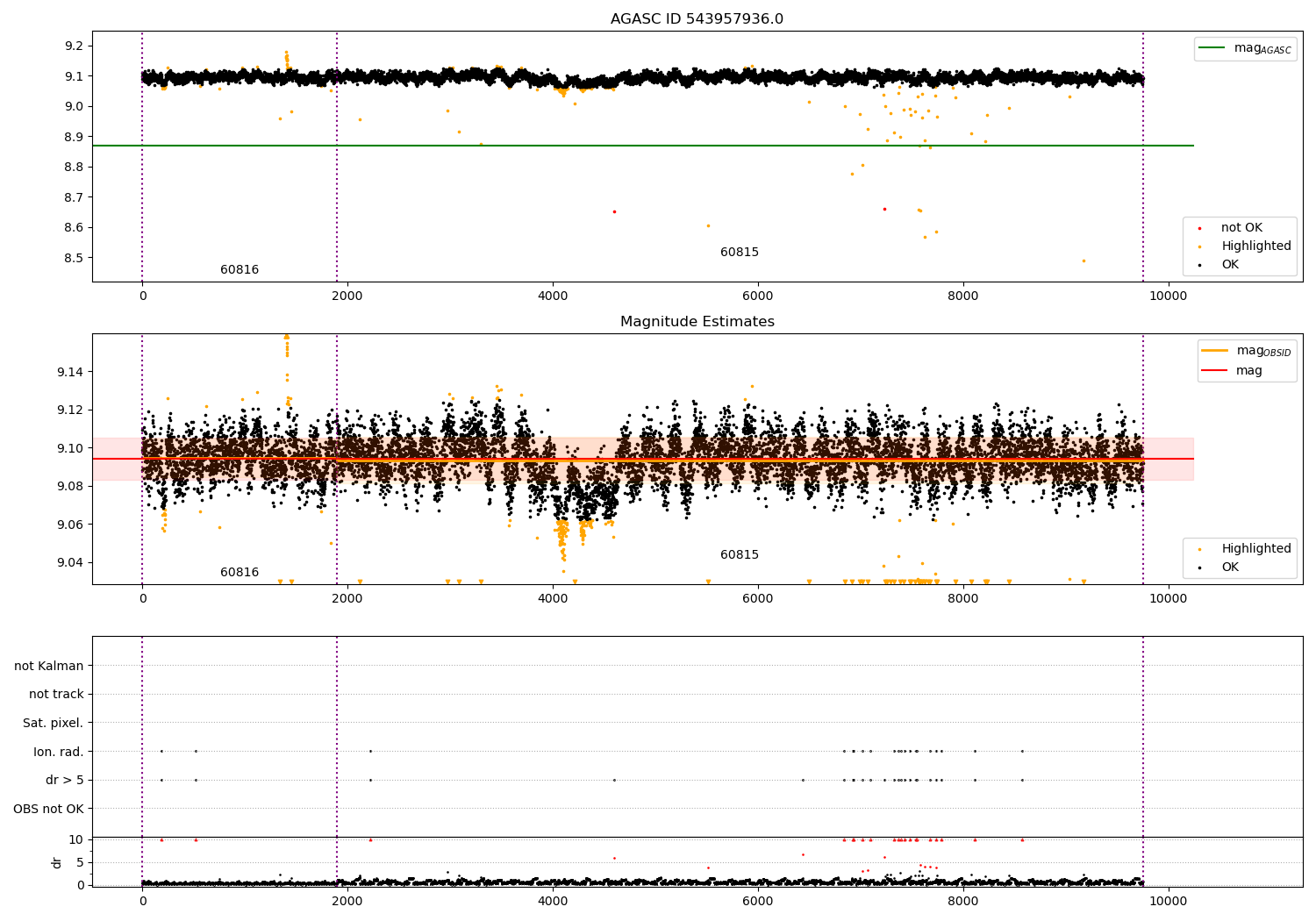Click the 'not Kalman' row label
This screenshot has height=921, width=1316.
(49, 667)
